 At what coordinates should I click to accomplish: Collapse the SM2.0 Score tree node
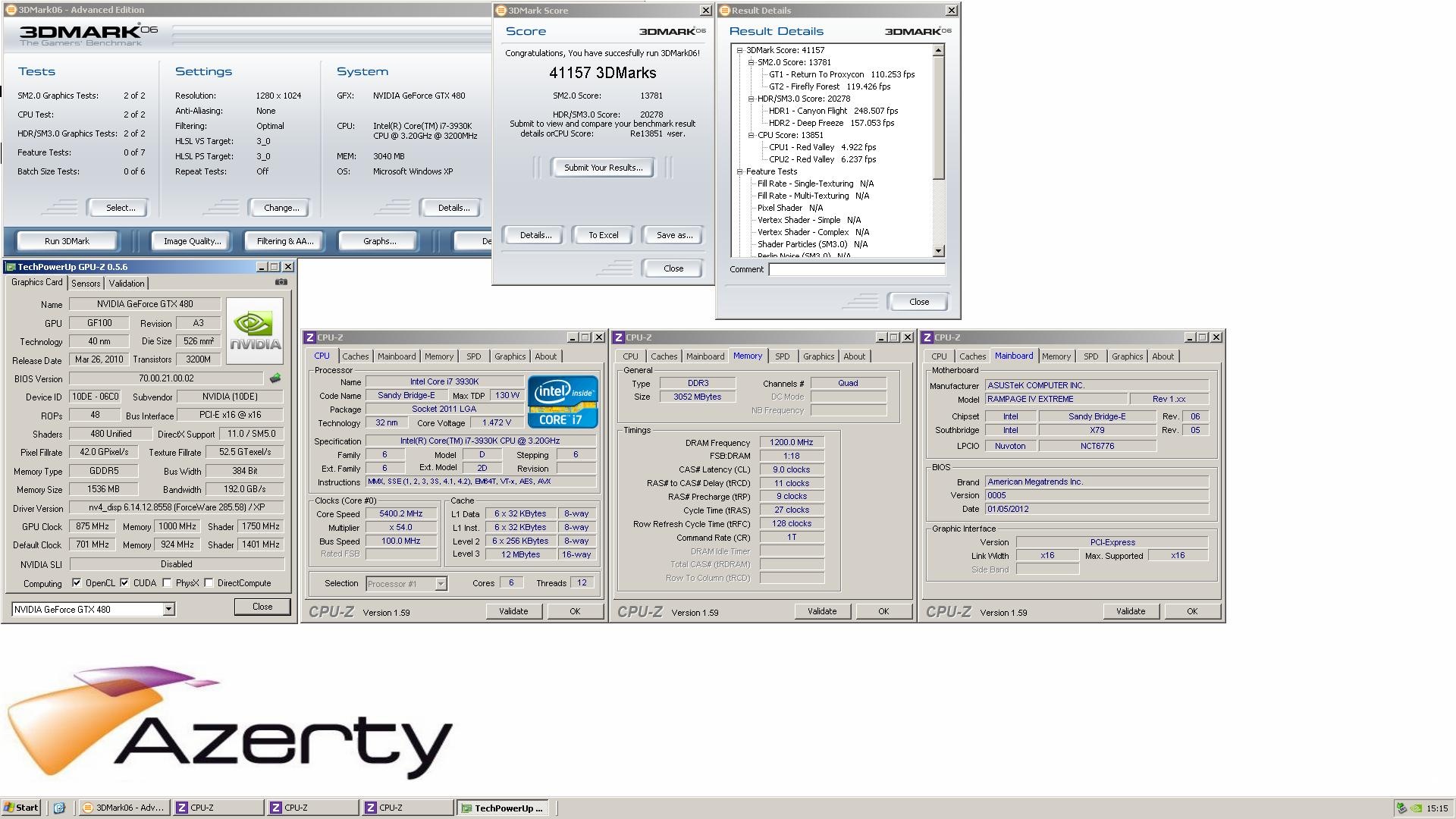(x=751, y=62)
